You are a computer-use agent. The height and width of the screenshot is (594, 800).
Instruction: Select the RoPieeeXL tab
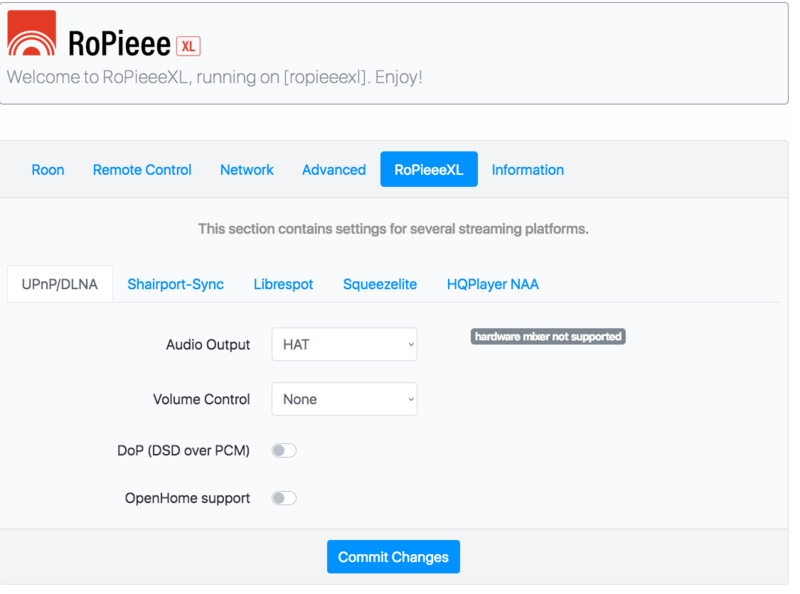429,170
